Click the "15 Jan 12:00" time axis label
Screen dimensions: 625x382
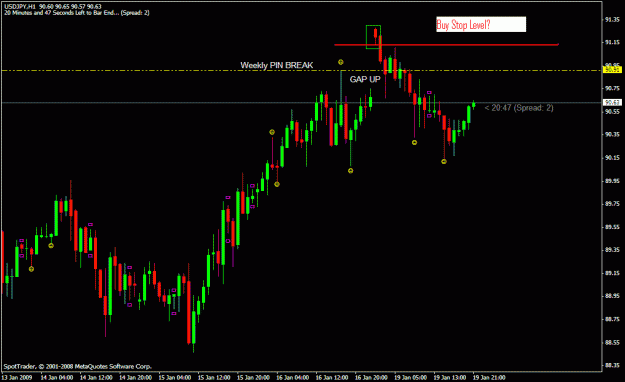[x=214, y=377]
